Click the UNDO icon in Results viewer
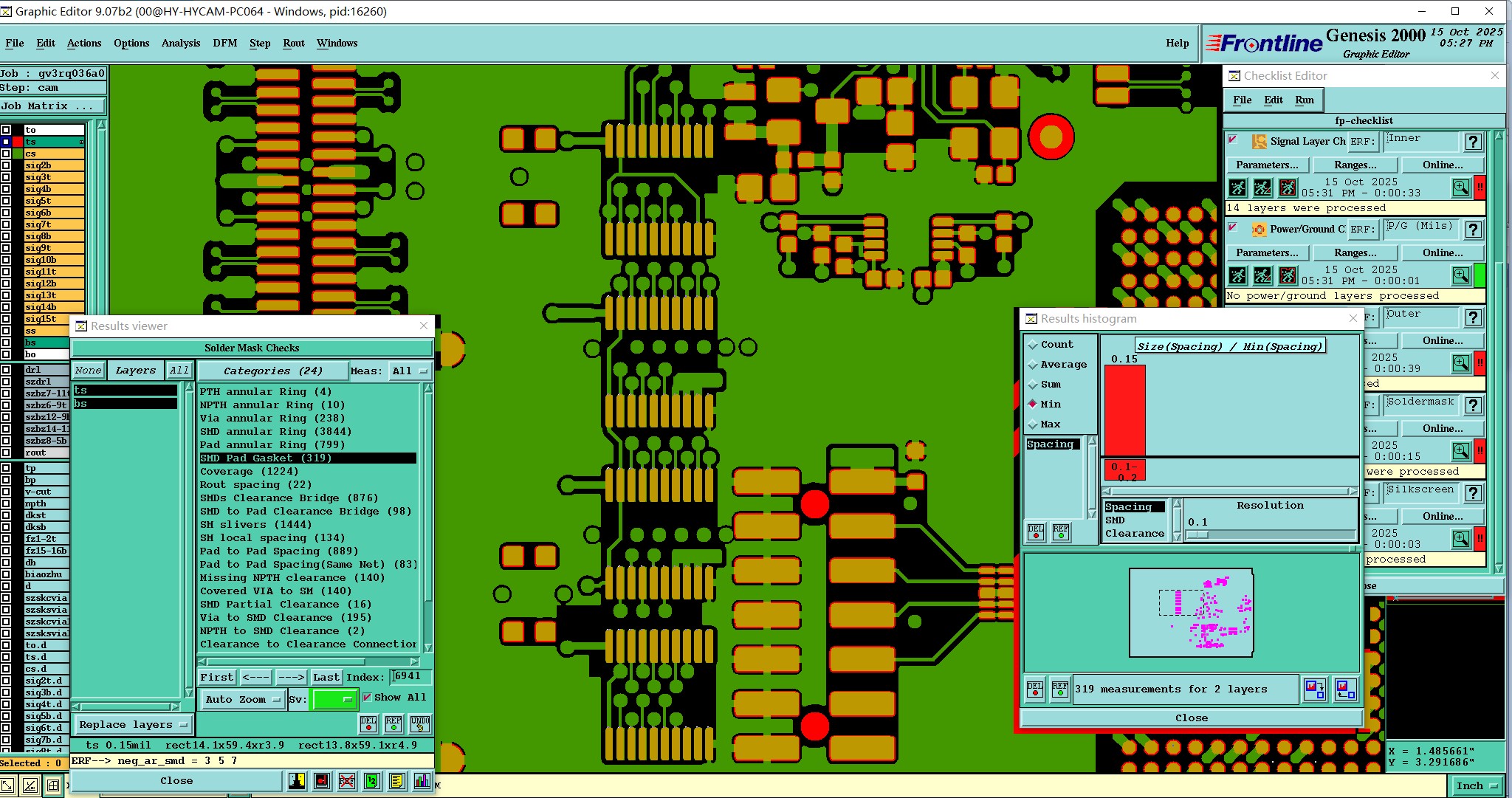Image resolution: width=1512 pixels, height=798 pixels. pyautogui.click(x=419, y=723)
